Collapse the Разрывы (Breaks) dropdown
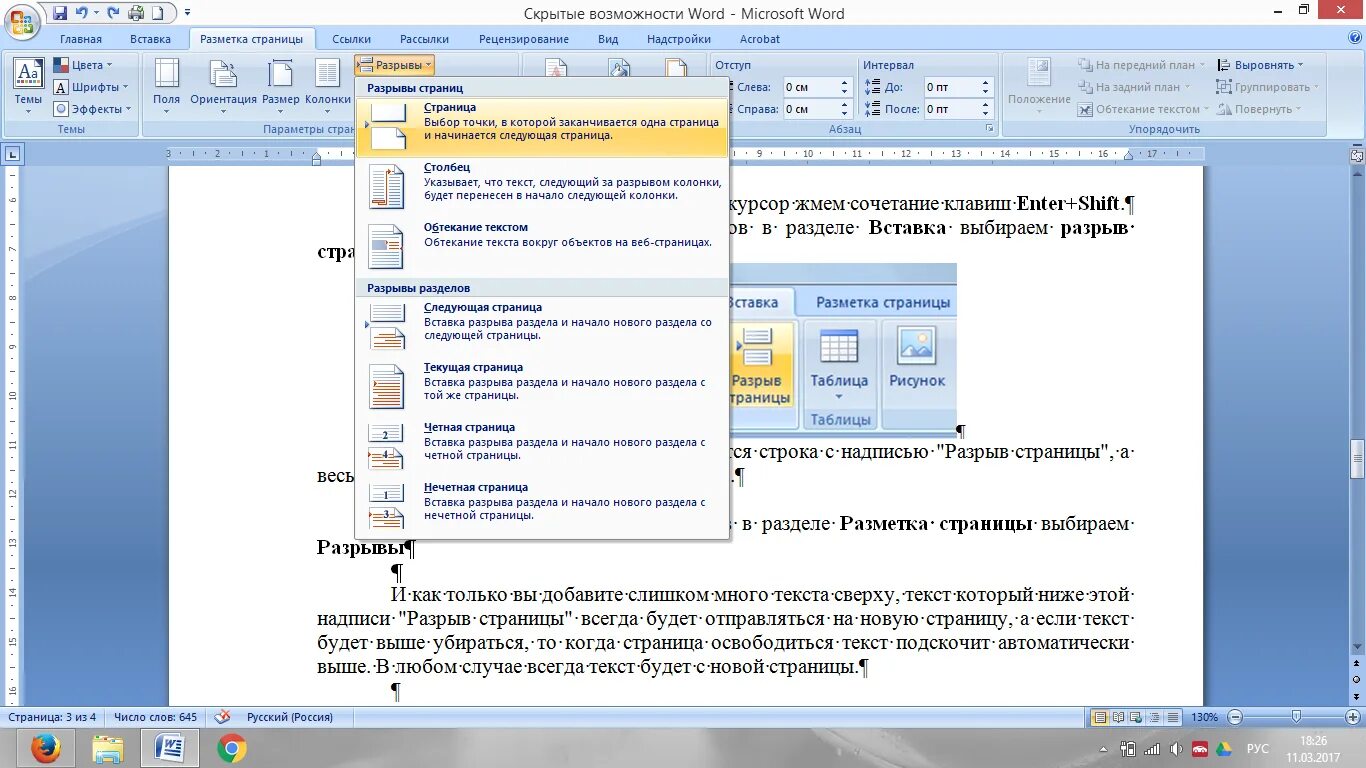Viewport: 1366px width, 768px height. pyautogui.click(x=394, y=65)
